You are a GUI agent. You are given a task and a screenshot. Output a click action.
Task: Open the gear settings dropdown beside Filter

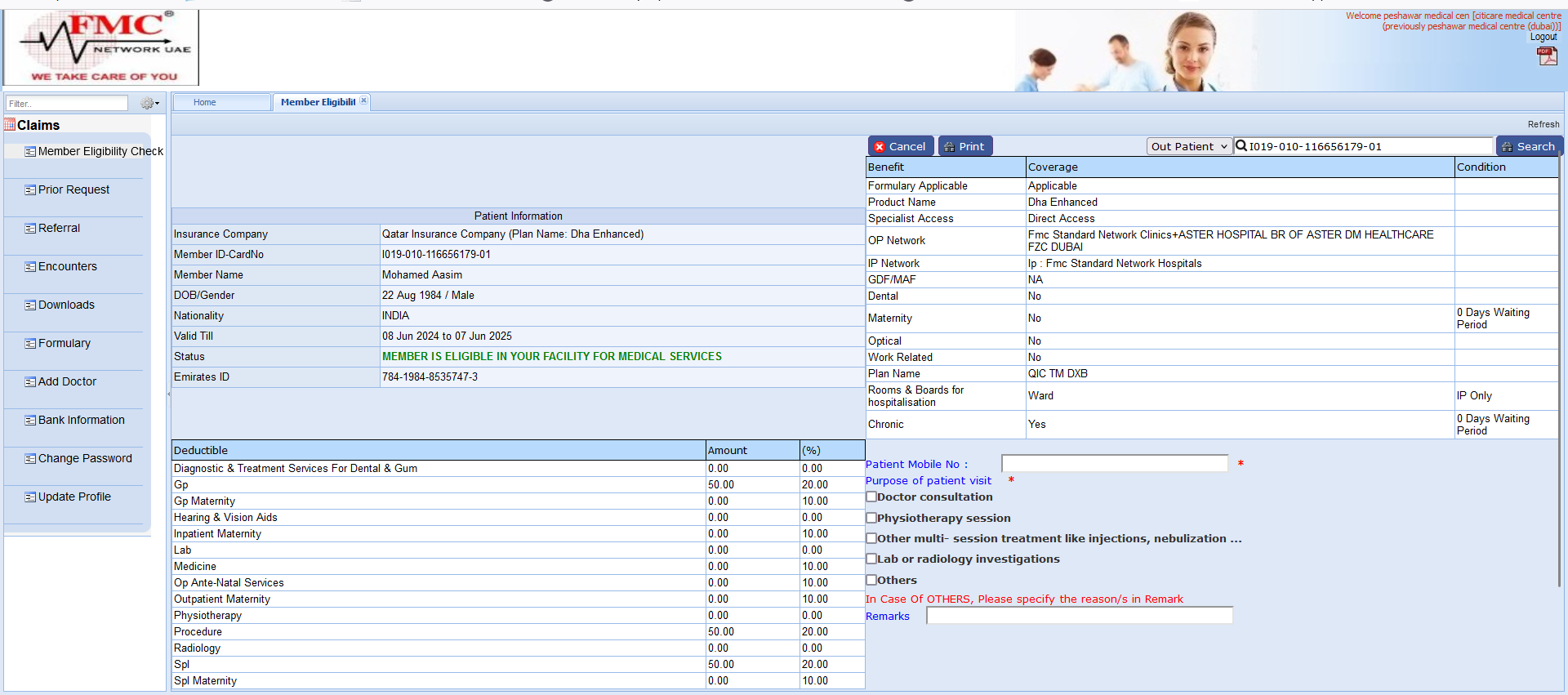coord(149,104)
